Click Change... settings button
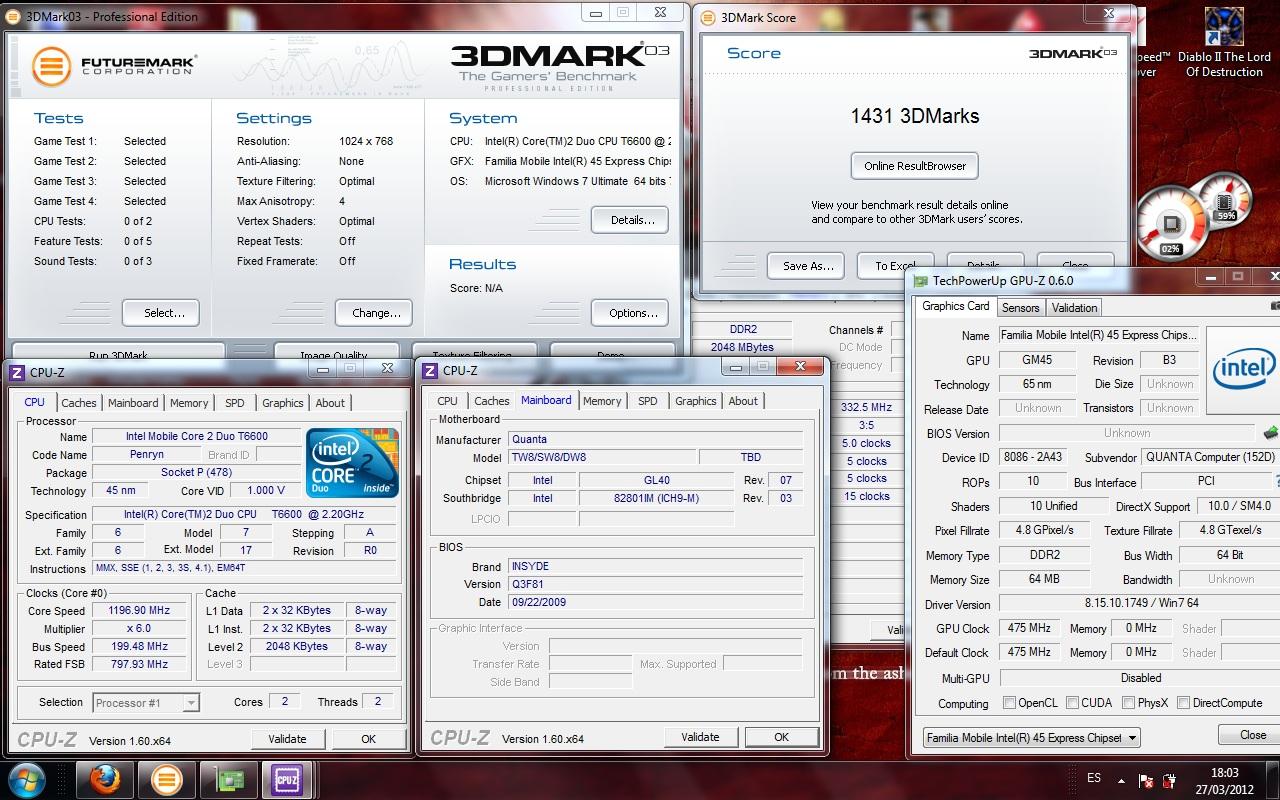The image size is (1280, 800). pos(375,313)
